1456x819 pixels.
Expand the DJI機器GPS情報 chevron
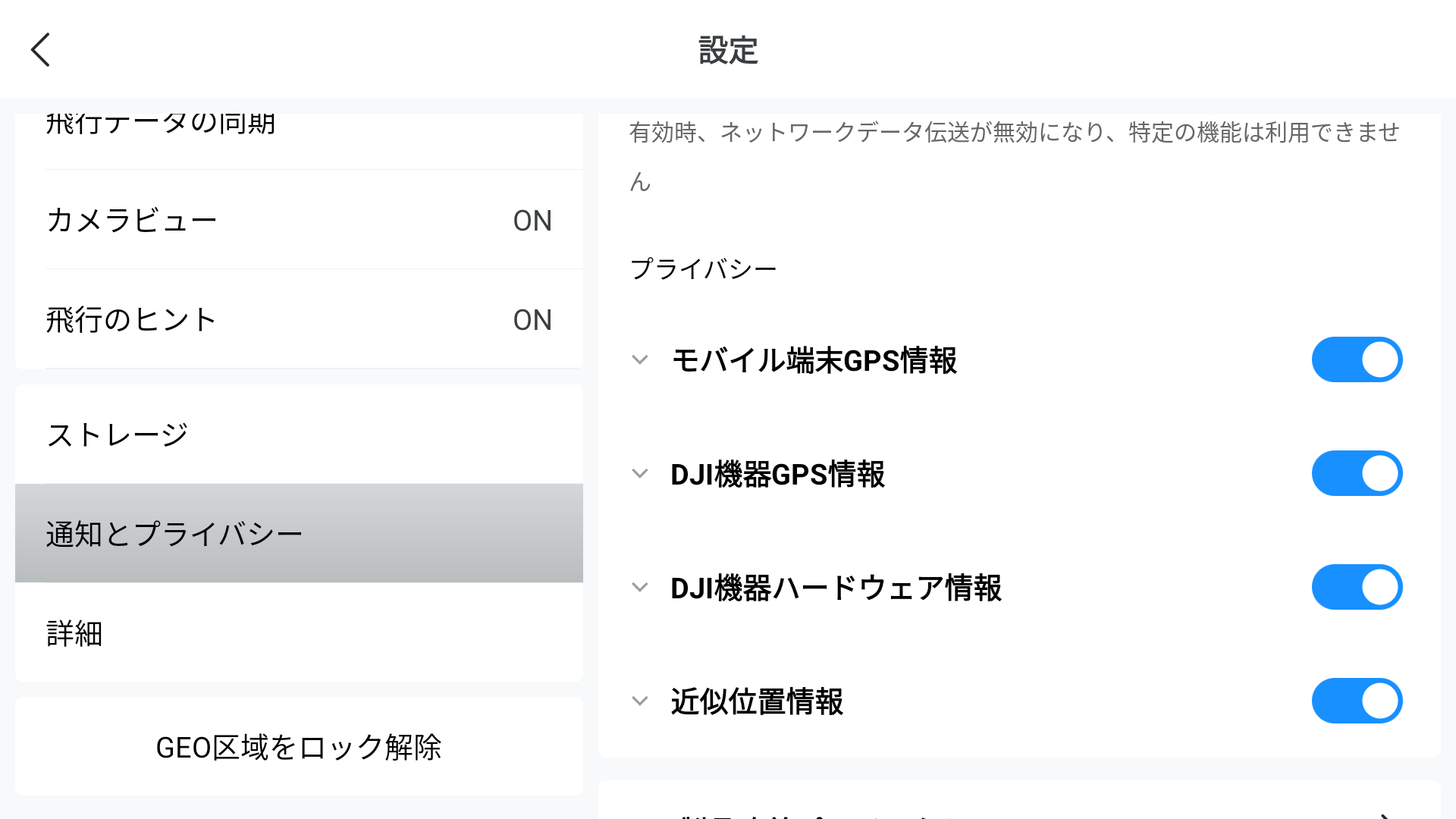click(640, 474)
